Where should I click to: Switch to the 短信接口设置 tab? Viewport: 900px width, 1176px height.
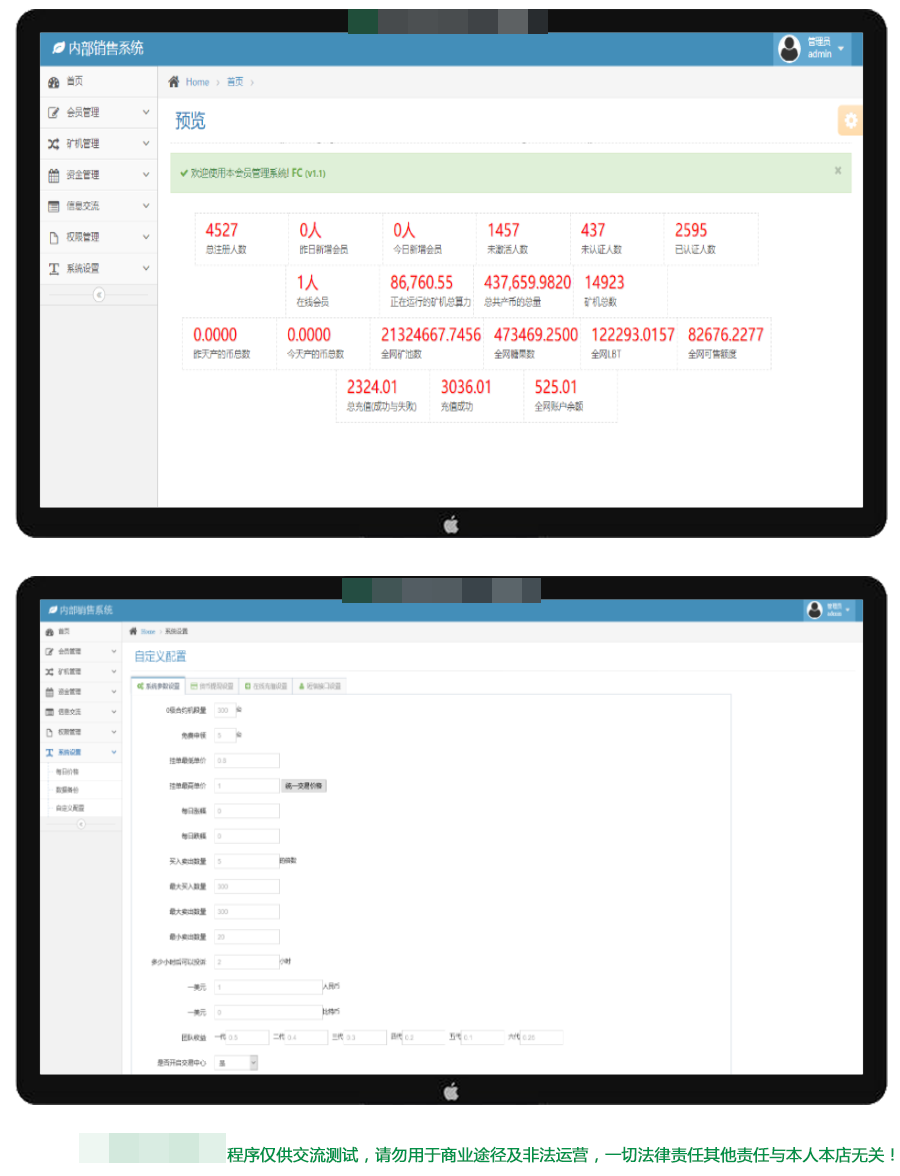(320, 686)
